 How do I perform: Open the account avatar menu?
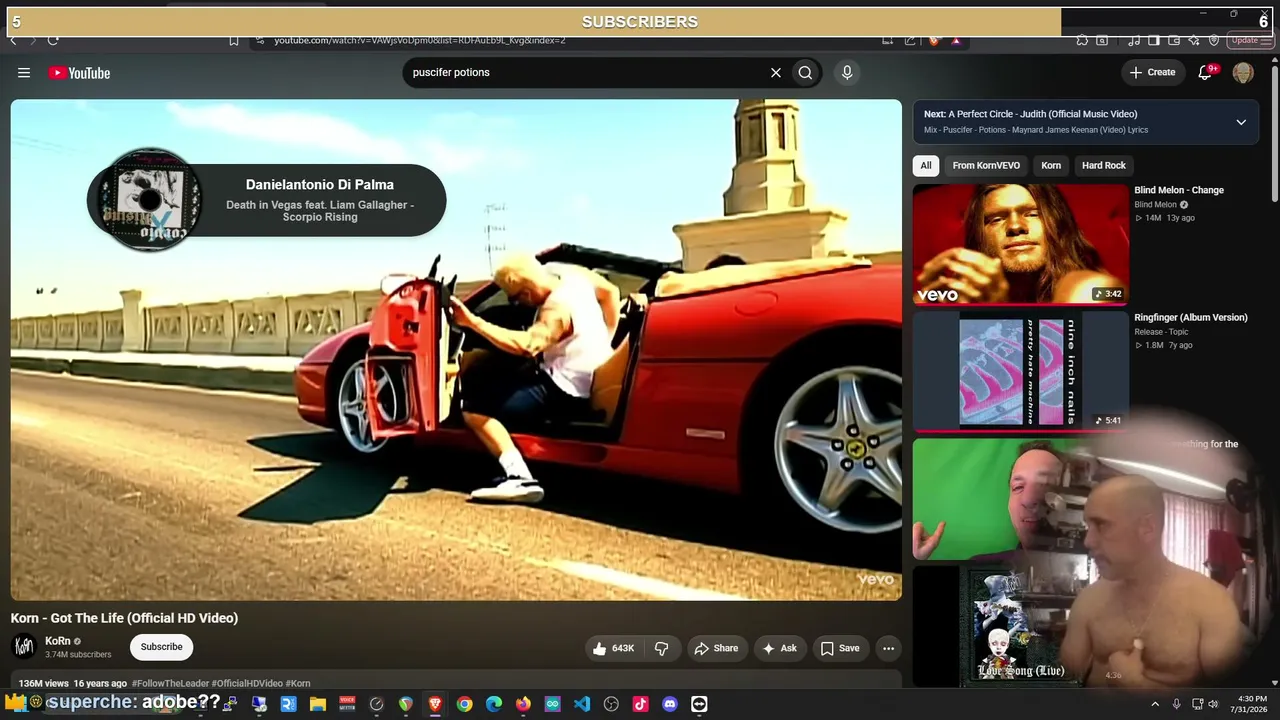coord(1243,72)
